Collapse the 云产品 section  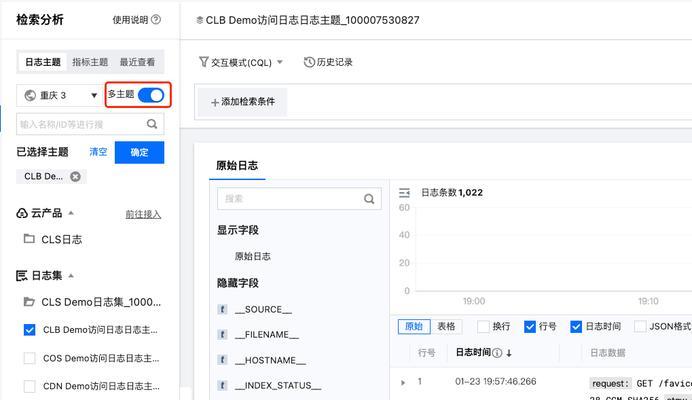71,214
